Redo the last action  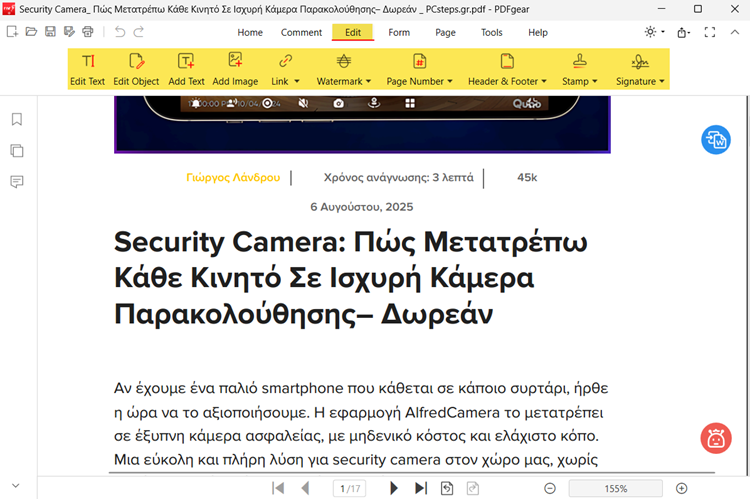click(139, 32)
